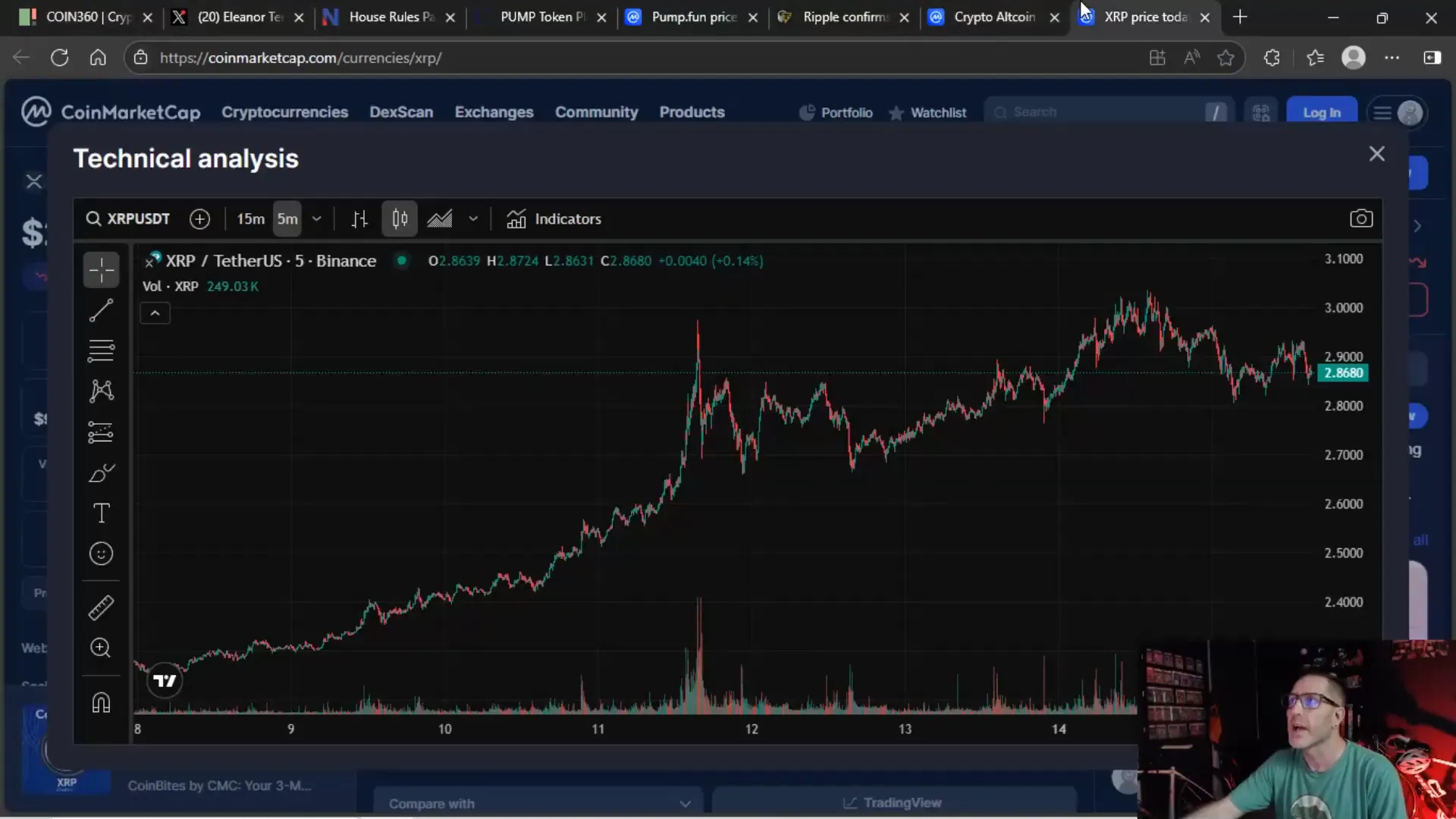Collapse the indicator legend with caret
This screenshot has width=1456, height=819.
point(155,313)
